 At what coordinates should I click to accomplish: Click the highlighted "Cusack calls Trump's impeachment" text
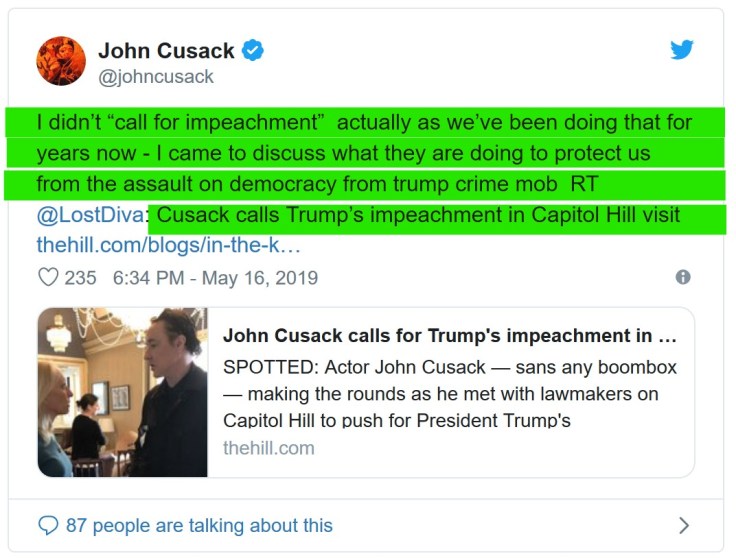click(419, 215)
